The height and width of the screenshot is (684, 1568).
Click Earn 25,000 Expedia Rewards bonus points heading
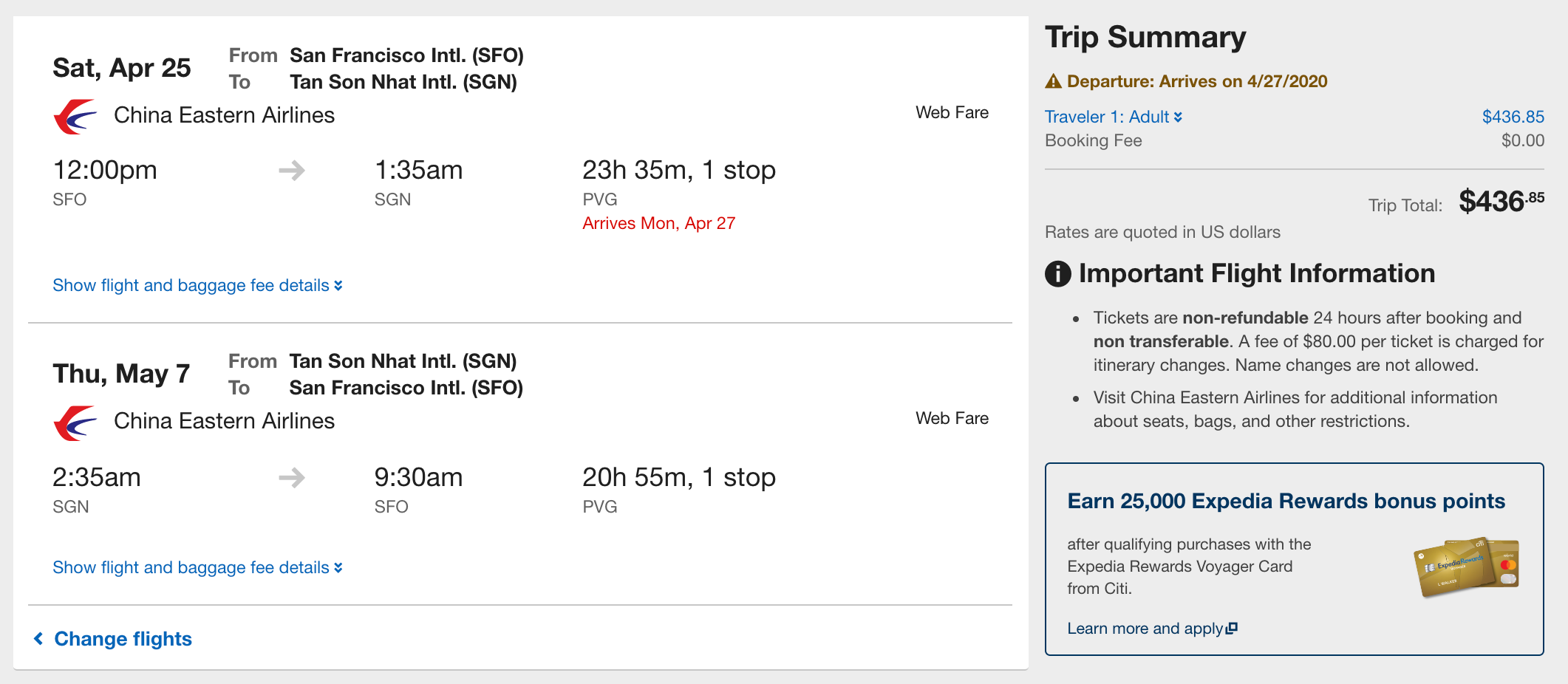pos(1286,501)
